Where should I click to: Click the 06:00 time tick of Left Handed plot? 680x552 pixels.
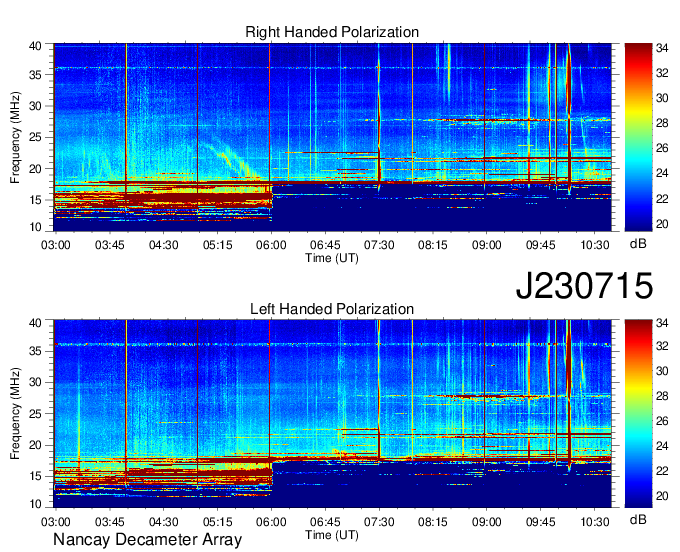click(271, 522)
